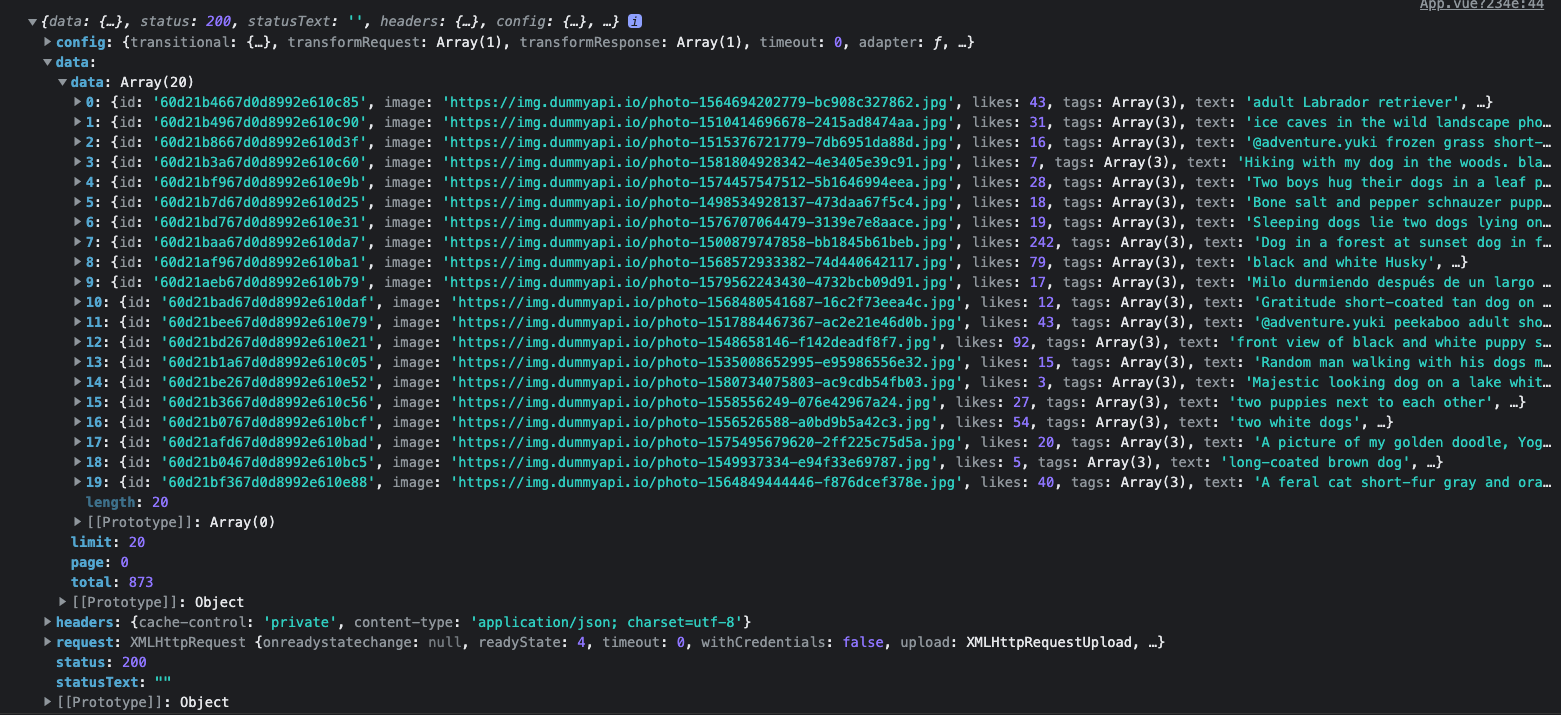Screen dimensions: 1561x715
Task: Expand array item 2
Action: pos(79,142)
